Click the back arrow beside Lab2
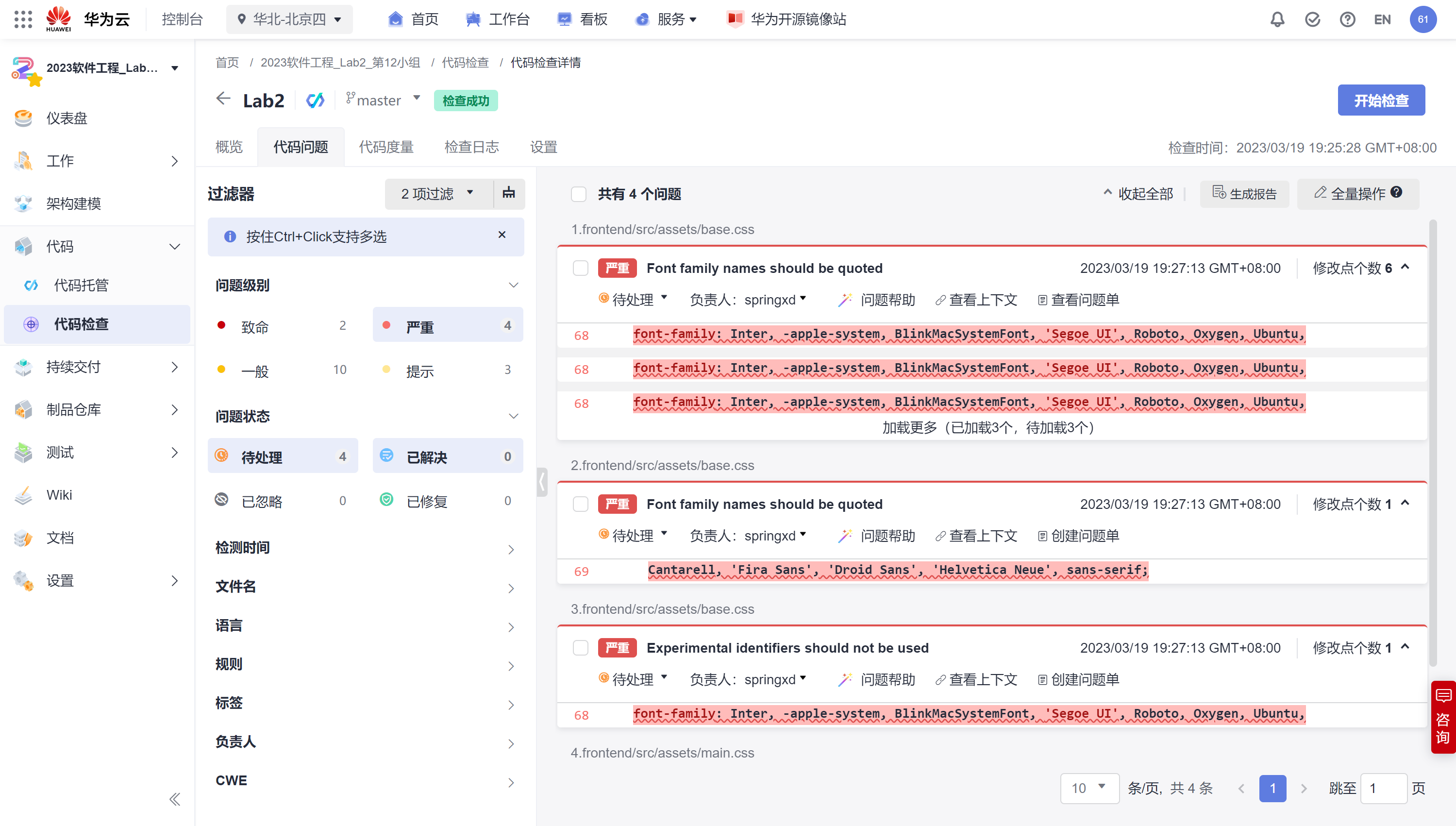Image resolution: width=1456 pixels, height=826 pixels. tap(223, 99)
